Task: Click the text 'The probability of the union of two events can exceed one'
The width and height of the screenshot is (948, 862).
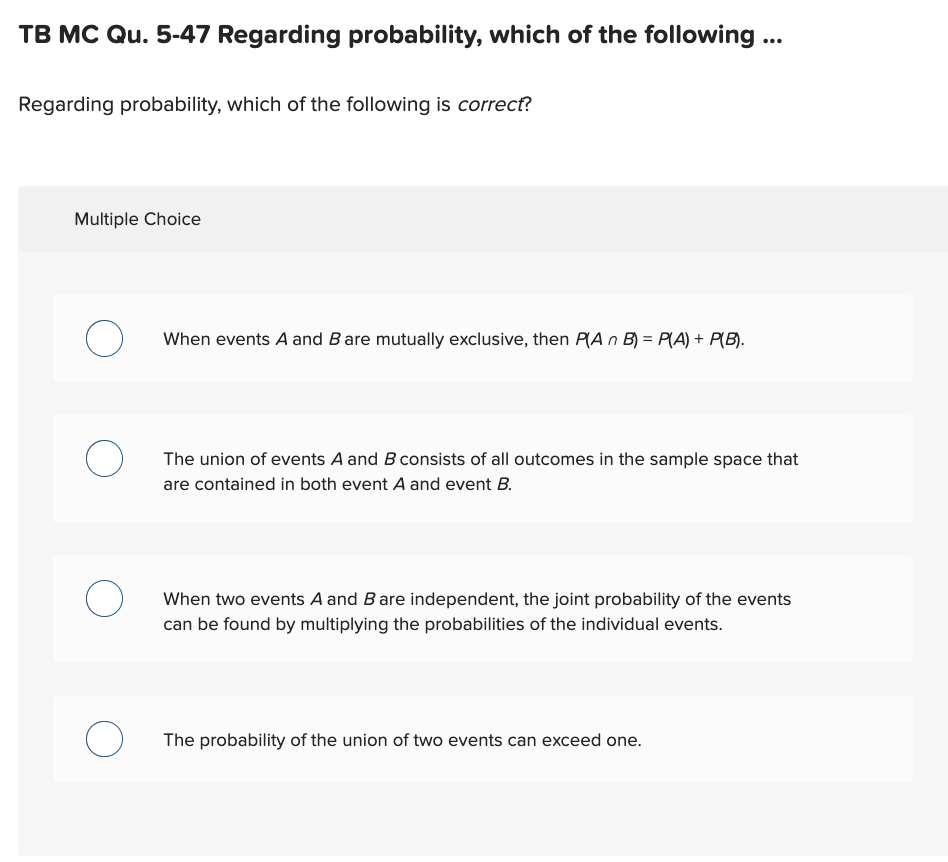Action: [402, 740]
